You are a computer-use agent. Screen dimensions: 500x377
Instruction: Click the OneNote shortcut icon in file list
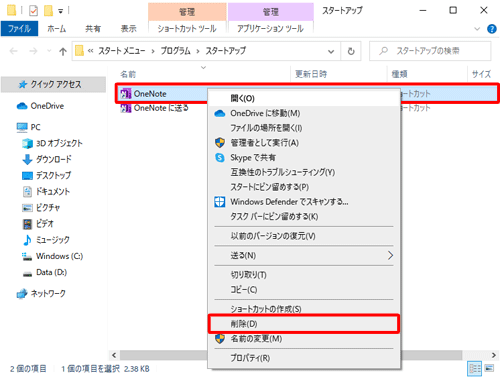(x=126, y=94)
